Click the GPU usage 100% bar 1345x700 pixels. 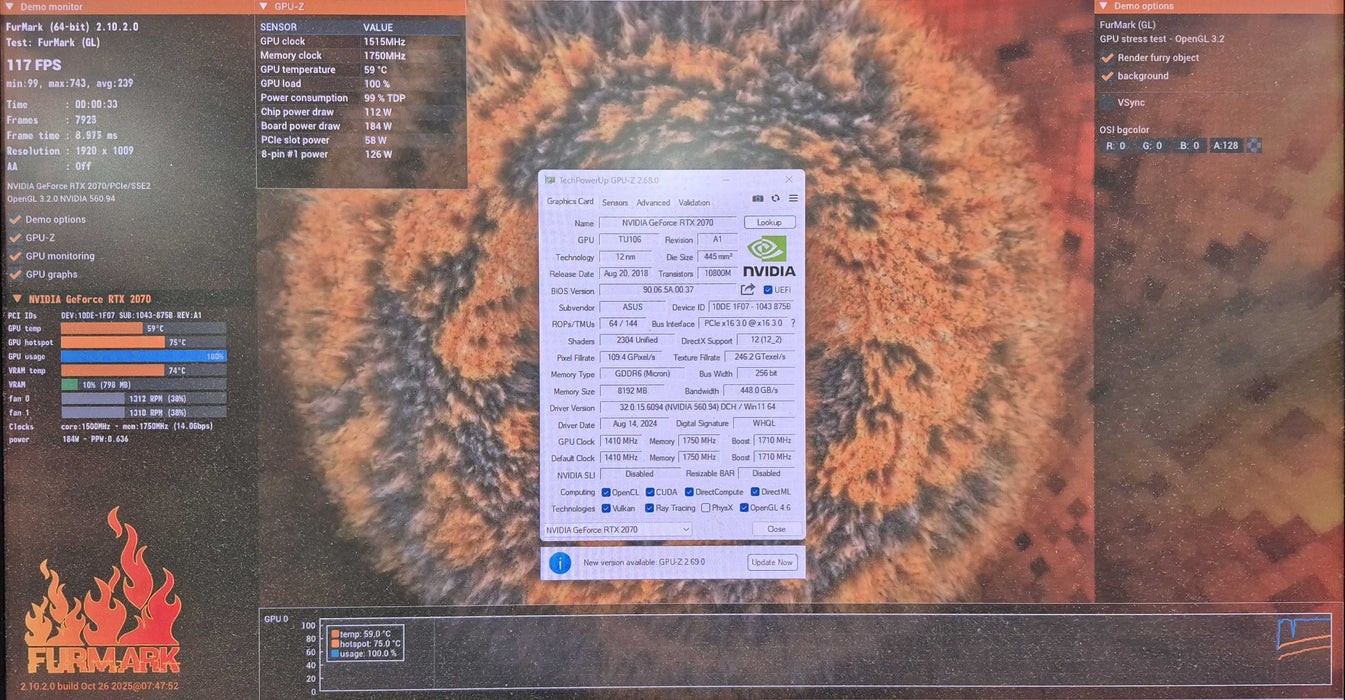coord(144,356)
